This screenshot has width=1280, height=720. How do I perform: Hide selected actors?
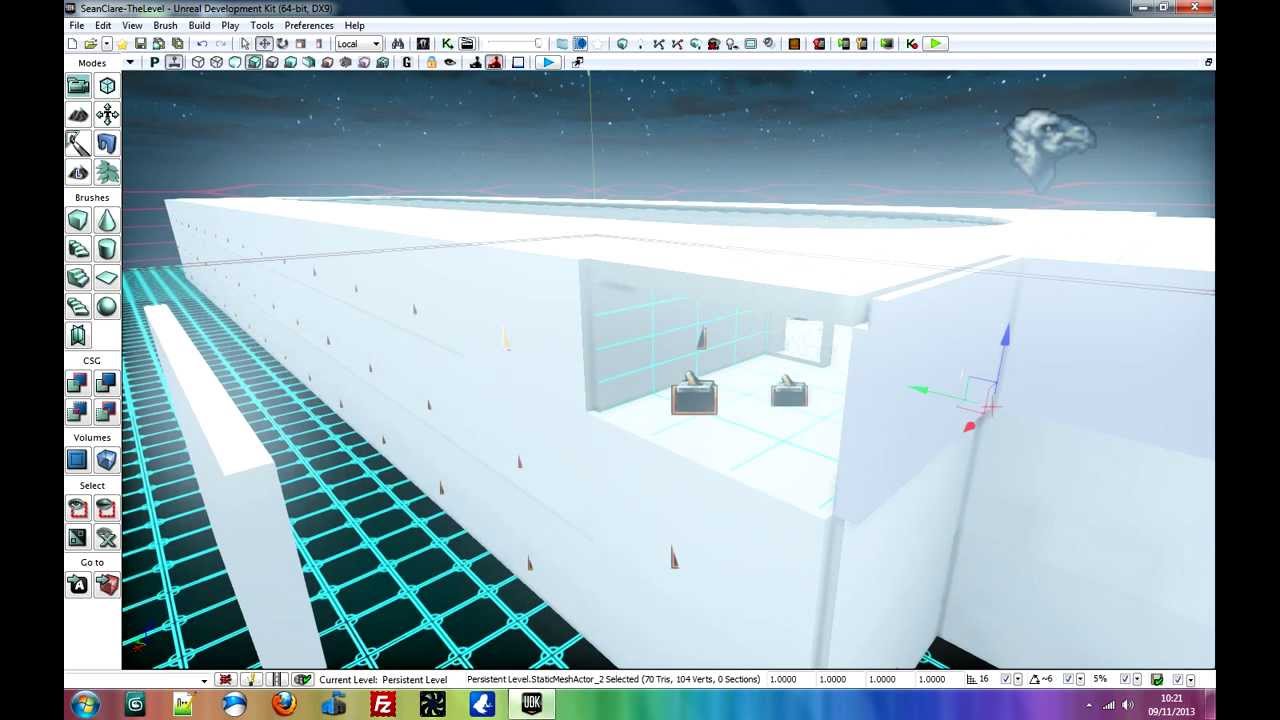click(x=107, y=509)
